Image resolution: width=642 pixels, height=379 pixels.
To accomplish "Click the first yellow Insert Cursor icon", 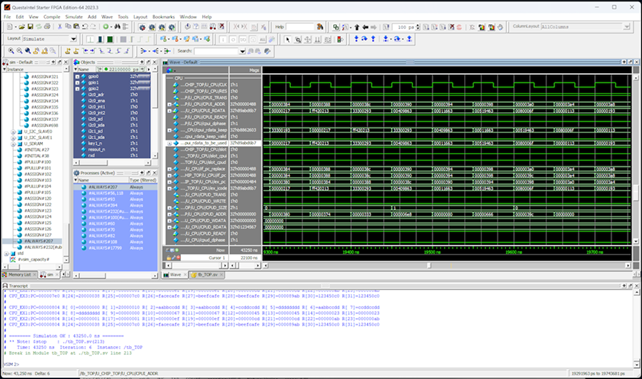I will [68, 51].
